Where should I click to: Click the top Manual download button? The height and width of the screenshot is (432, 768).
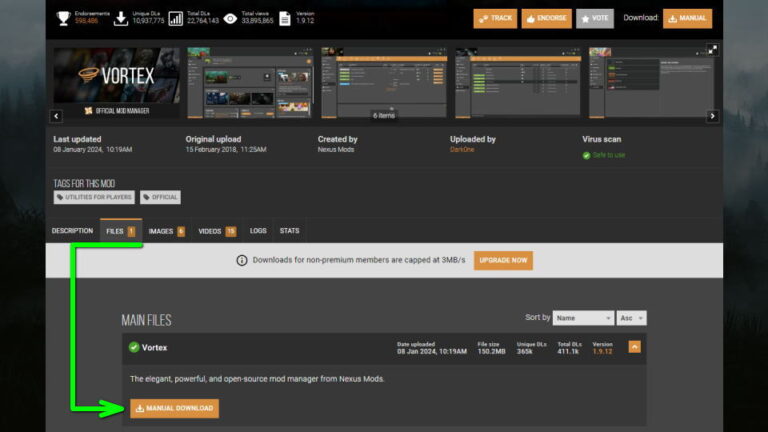click(687, 18)
